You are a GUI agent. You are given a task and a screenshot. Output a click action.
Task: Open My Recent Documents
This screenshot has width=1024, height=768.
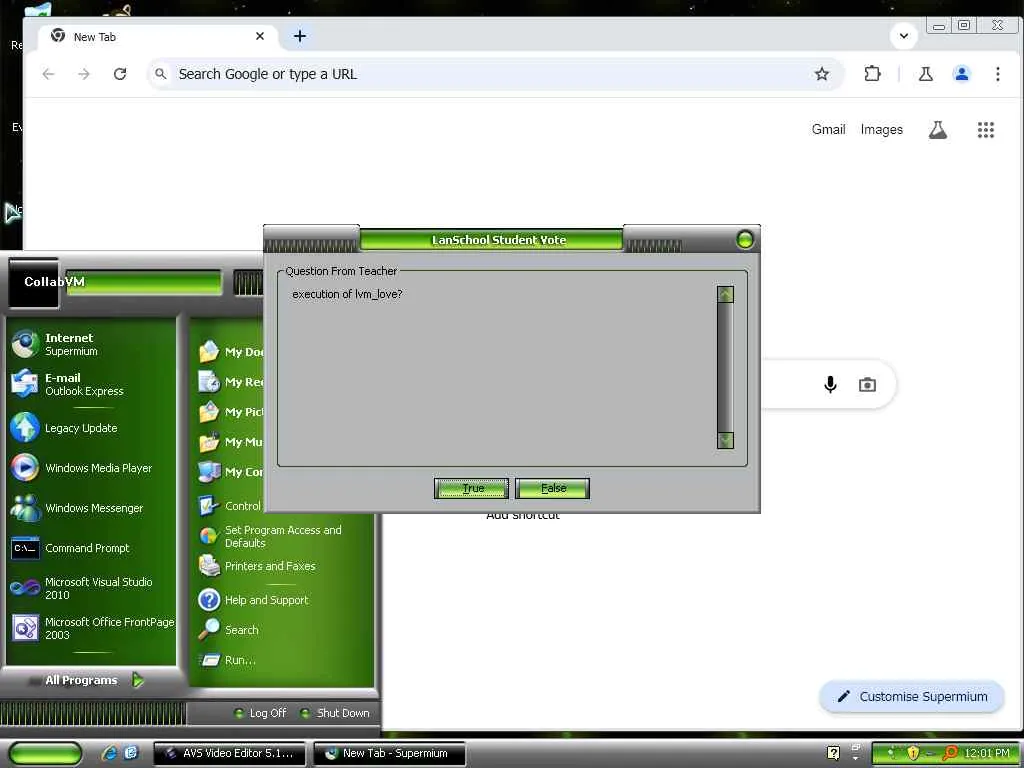point(230,381)
